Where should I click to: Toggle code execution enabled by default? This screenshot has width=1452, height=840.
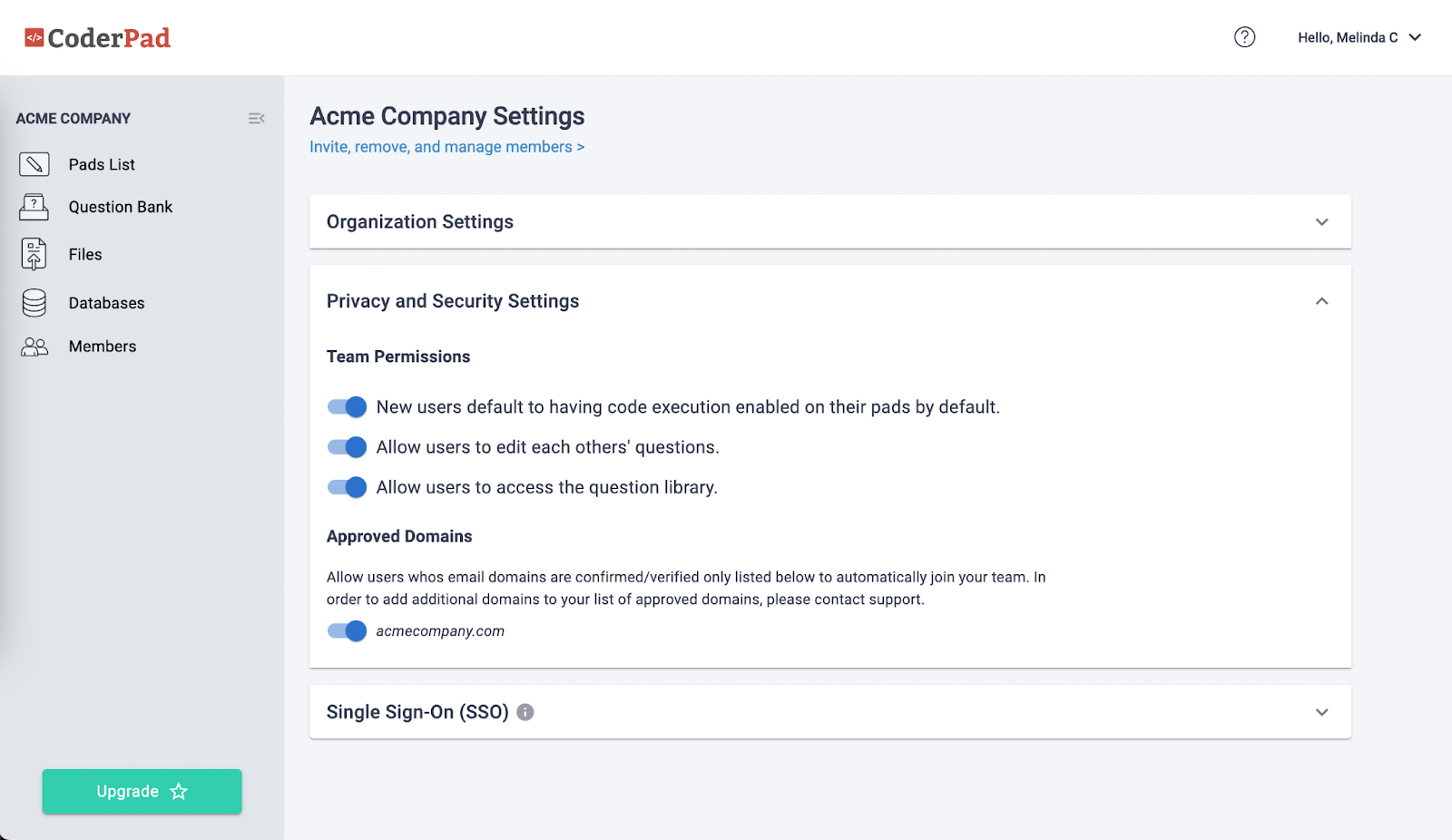[x=347, y=407]
